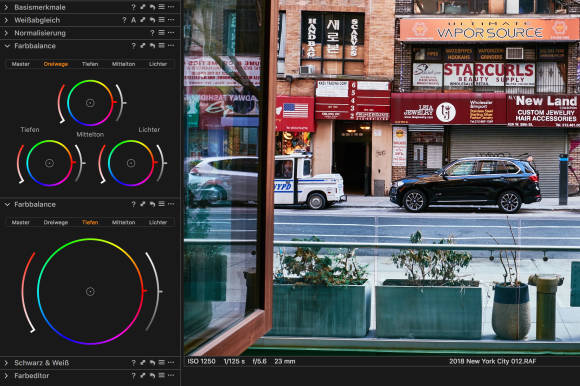Click the reset arrow icon in Farbeditor

point(152,376)
